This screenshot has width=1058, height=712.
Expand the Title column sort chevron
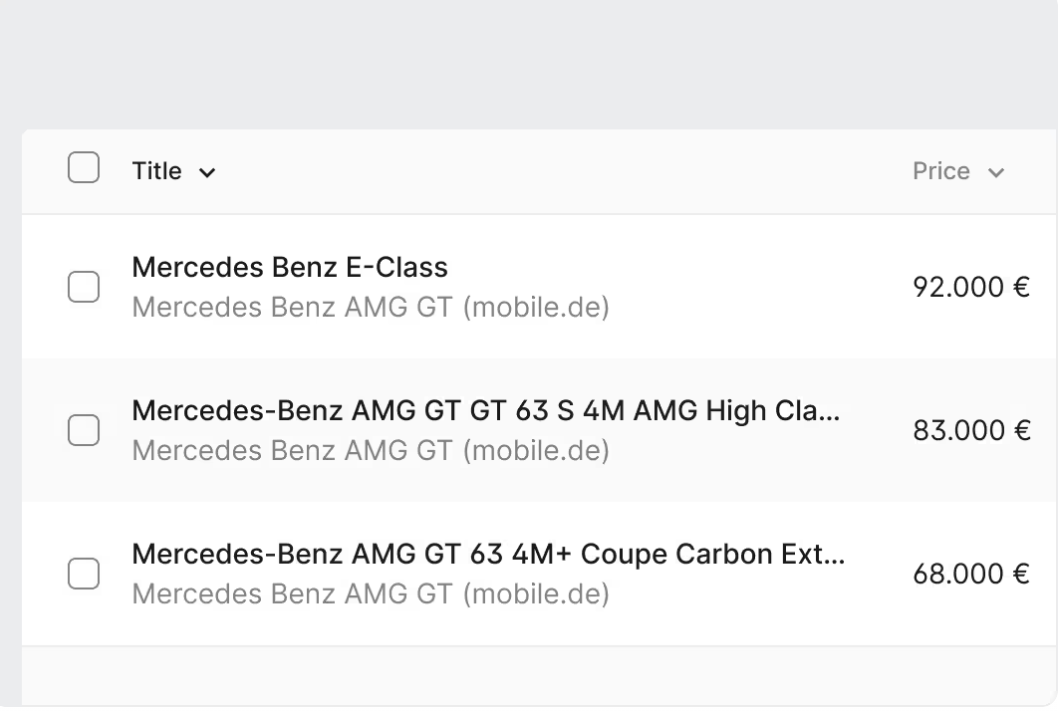click(x=207, y=173)
